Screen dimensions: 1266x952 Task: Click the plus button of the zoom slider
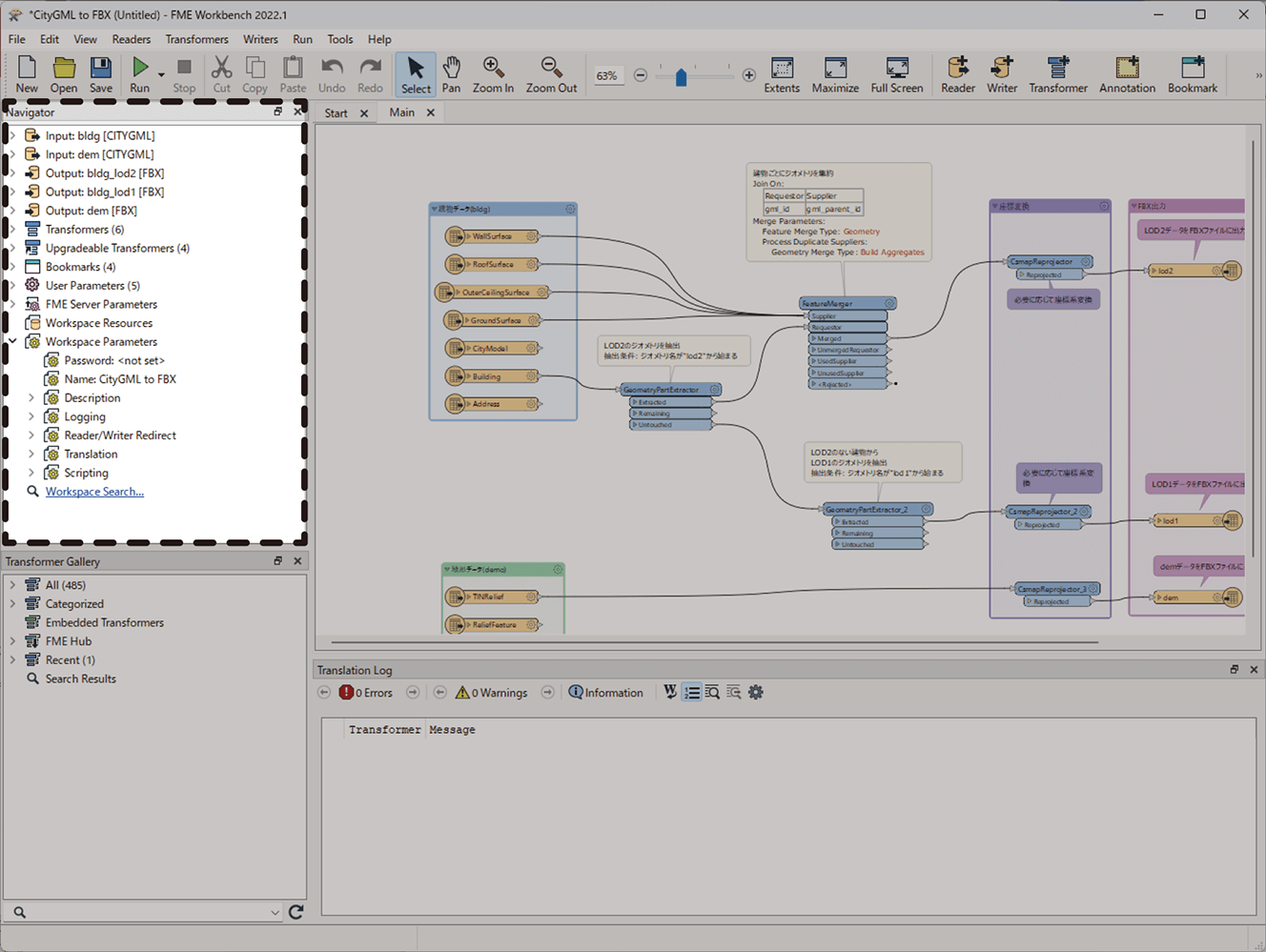click(749, 75)
